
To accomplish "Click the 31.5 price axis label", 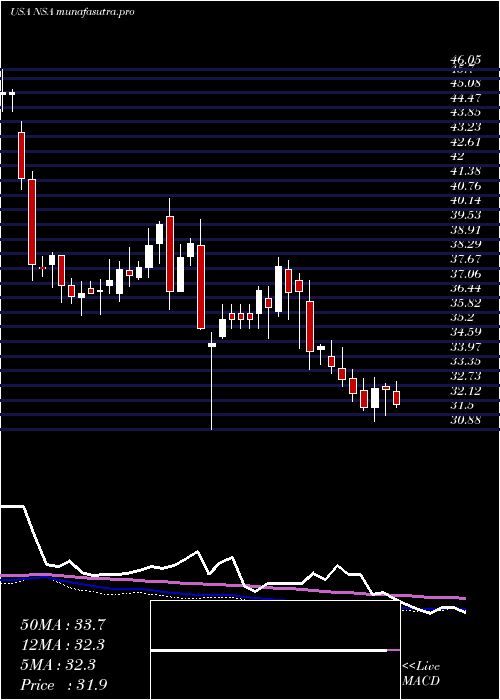I will (462, 405).
